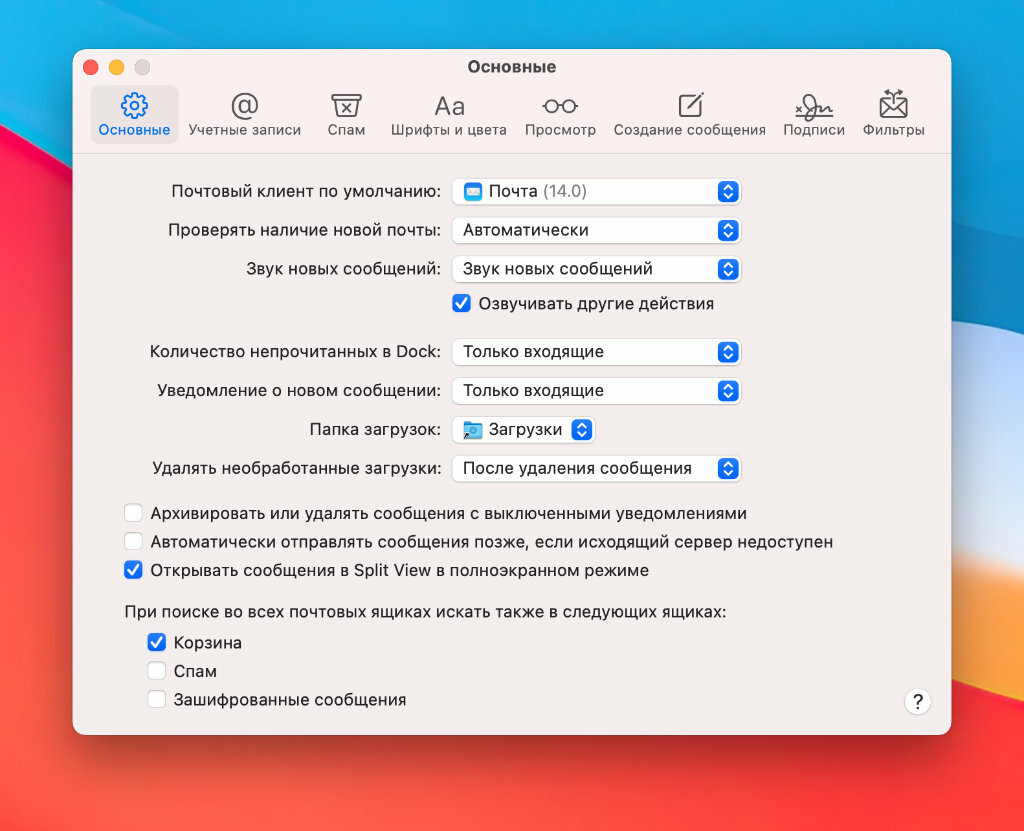Enable Автоматически отправлять сообщения позже checkbox
1024x831 pixels.
tap(133, 542)
